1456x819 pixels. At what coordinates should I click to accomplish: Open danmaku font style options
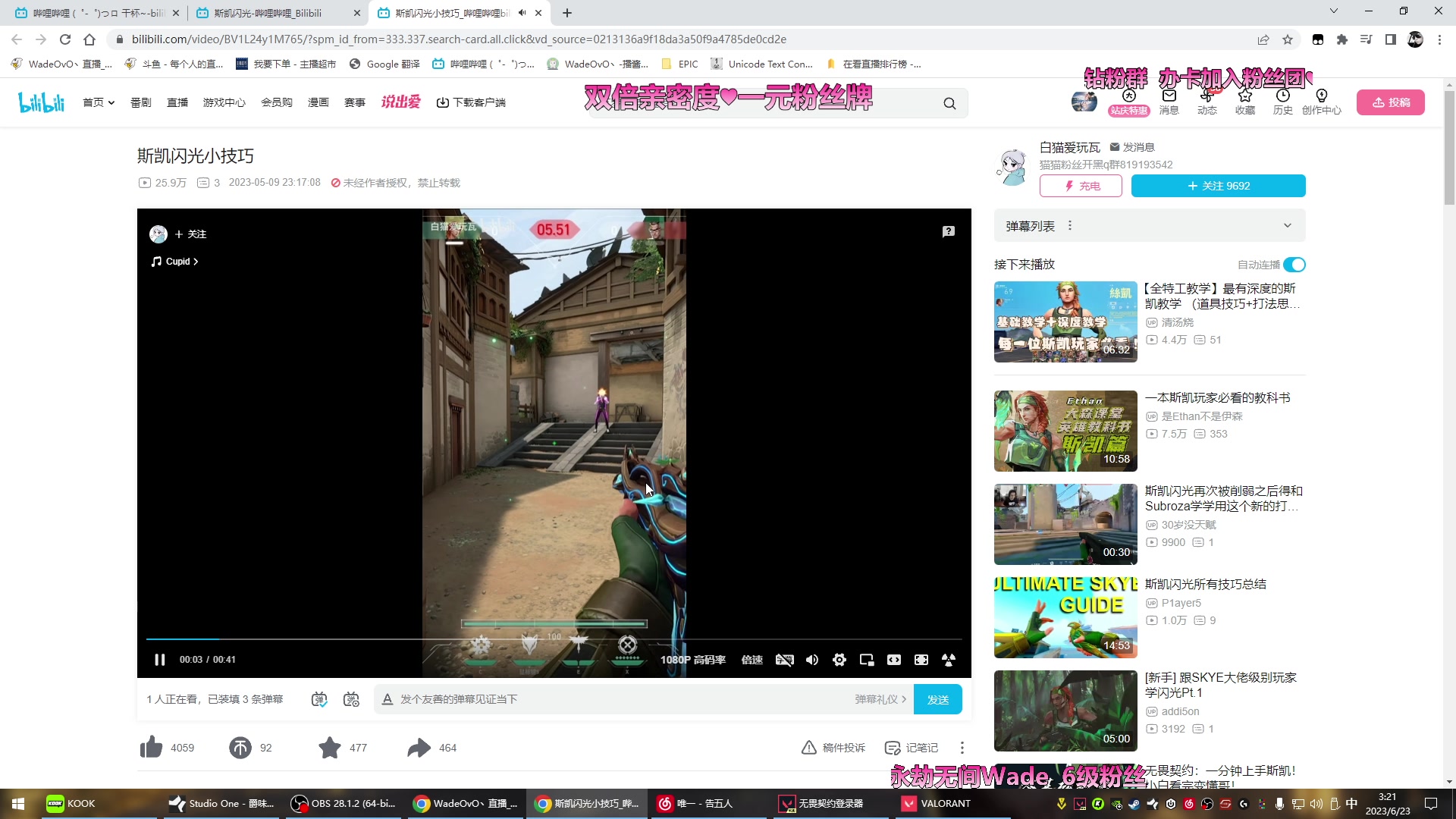click(388, 699)
